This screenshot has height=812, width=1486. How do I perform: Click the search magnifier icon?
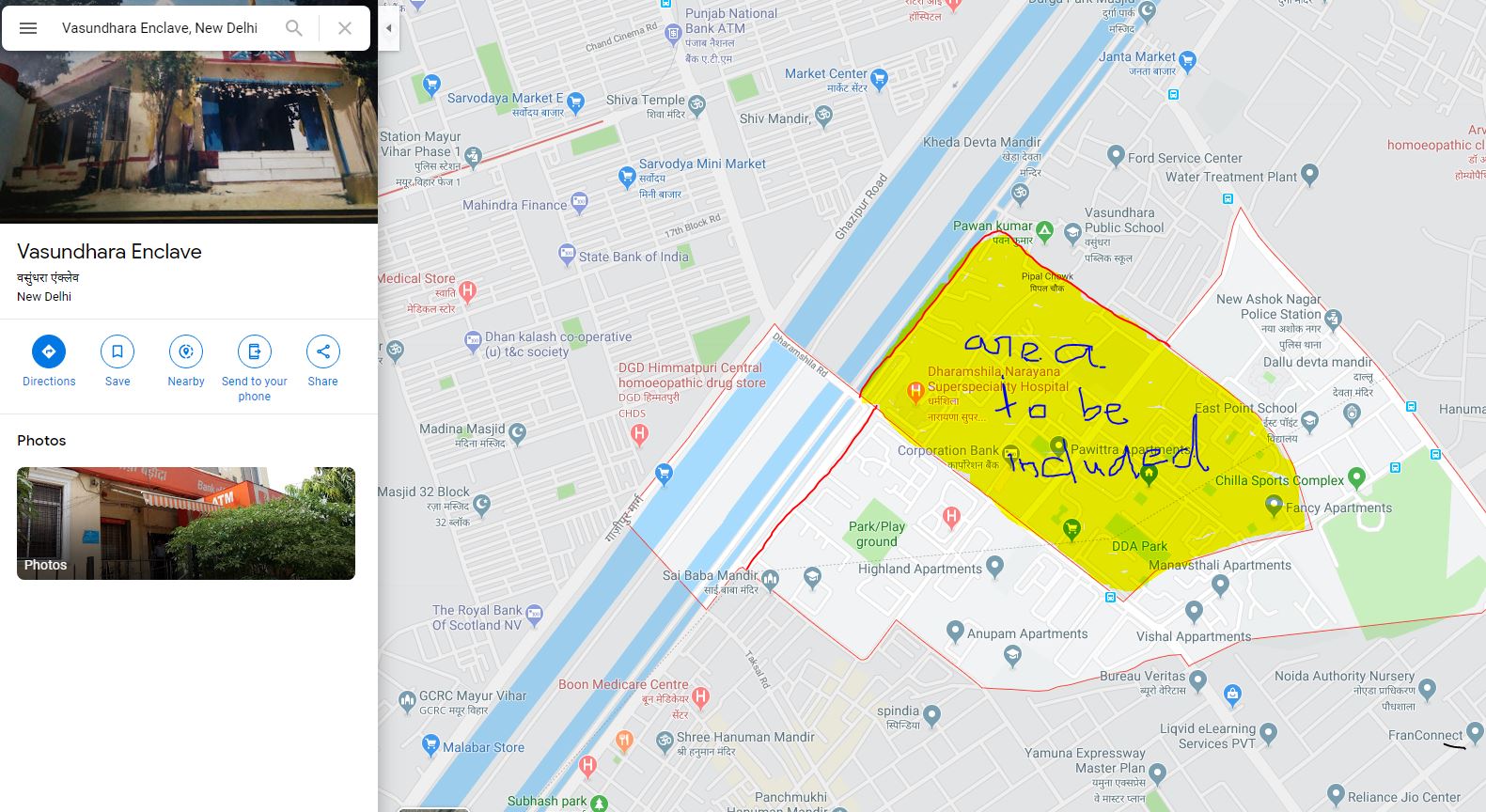[294, 28]
